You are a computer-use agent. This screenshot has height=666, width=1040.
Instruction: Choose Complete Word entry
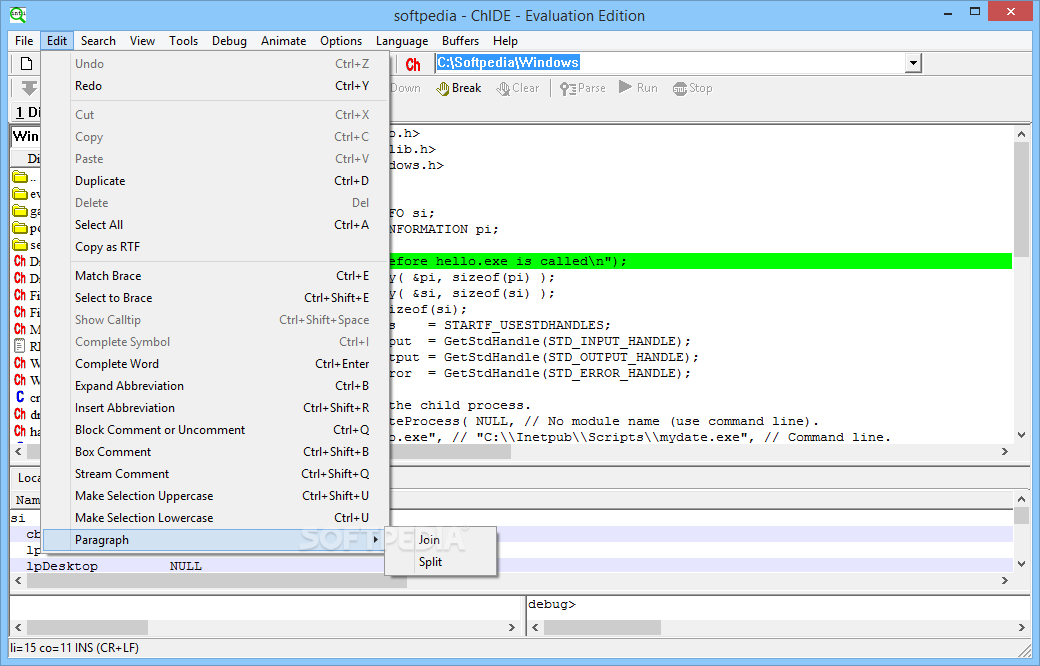pos(216,364)
